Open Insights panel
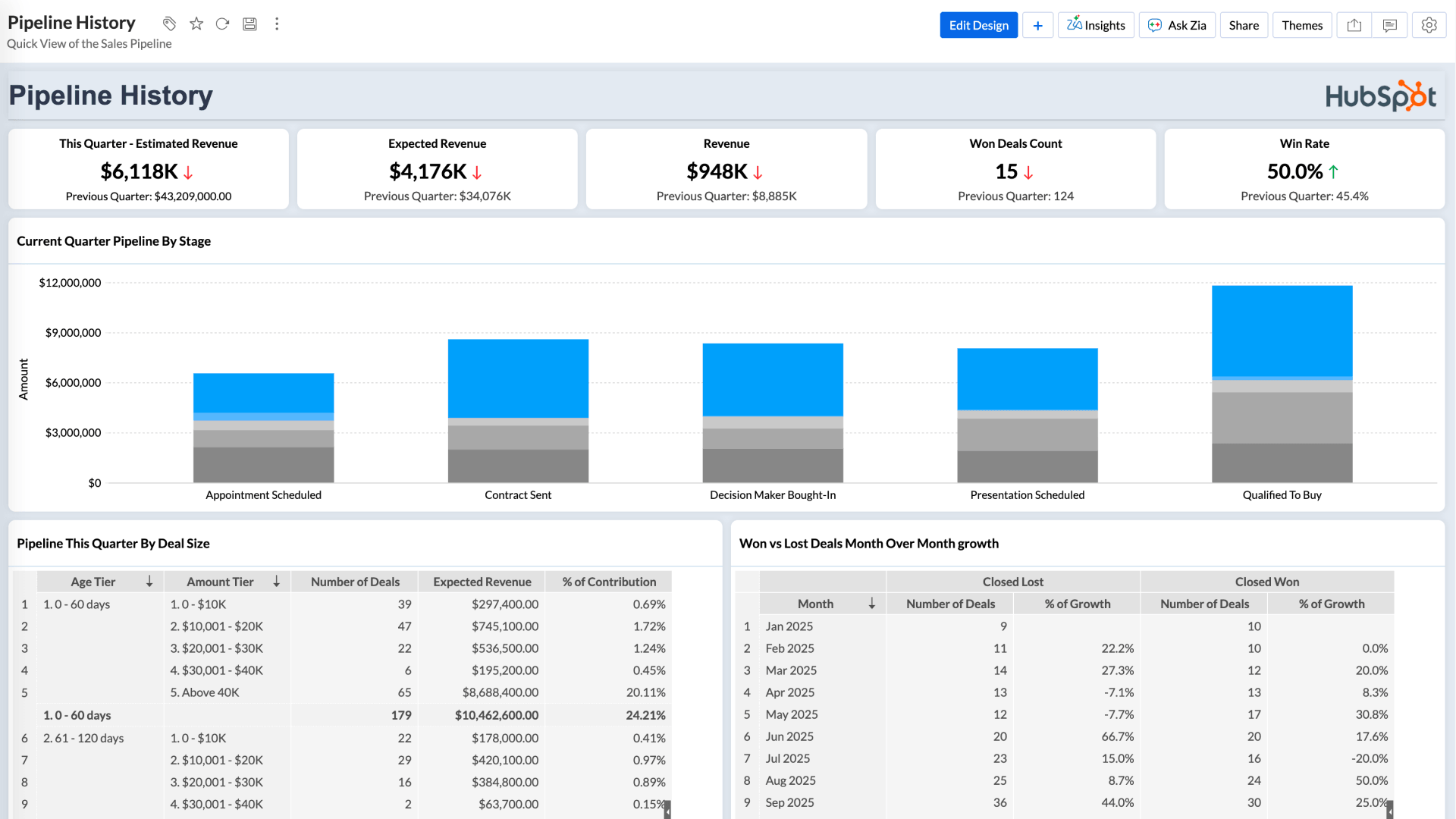 pyautogui.click(x=1096, y=25)
